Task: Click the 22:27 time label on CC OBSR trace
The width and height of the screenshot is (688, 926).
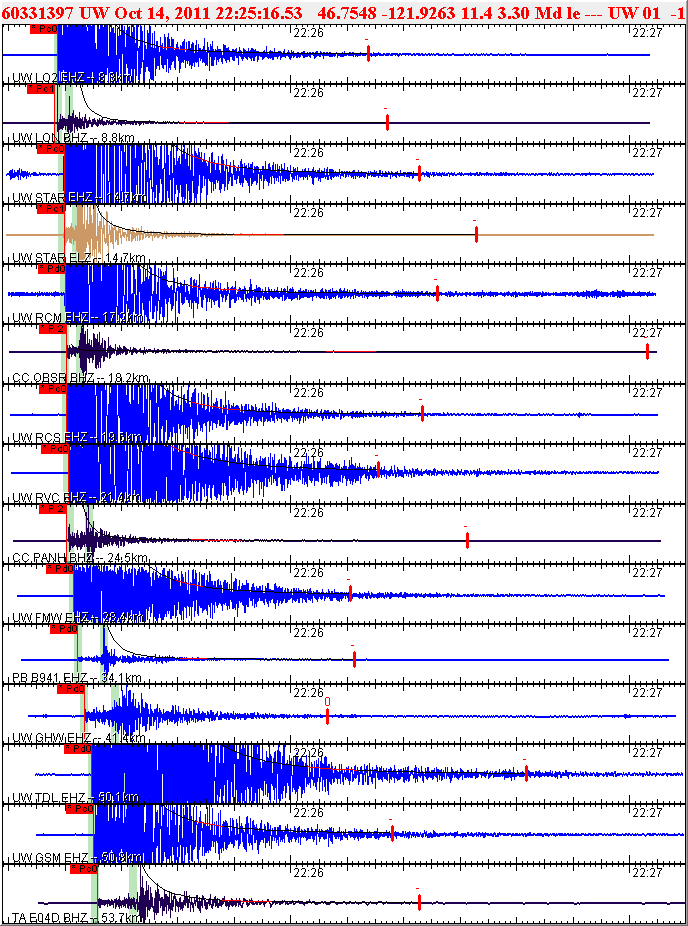Action: click(x=647, y=332)
